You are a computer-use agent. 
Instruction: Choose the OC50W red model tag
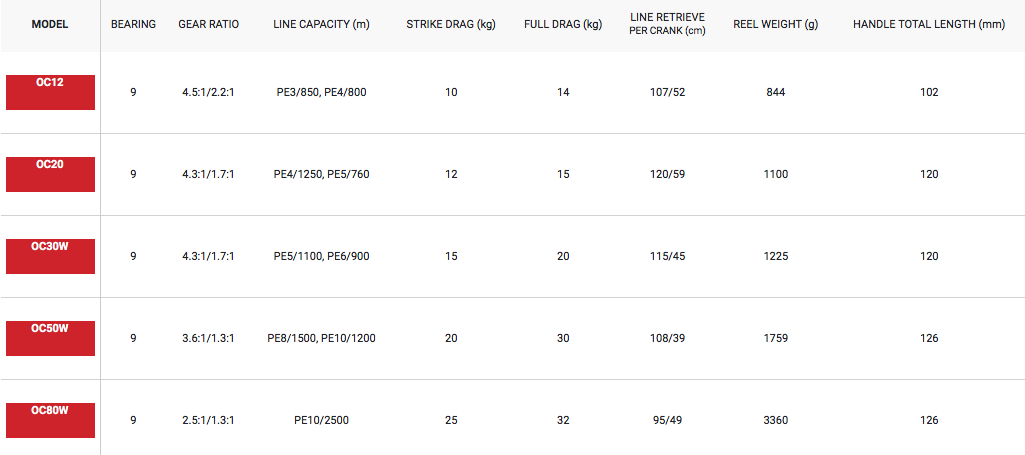[50, 338]
